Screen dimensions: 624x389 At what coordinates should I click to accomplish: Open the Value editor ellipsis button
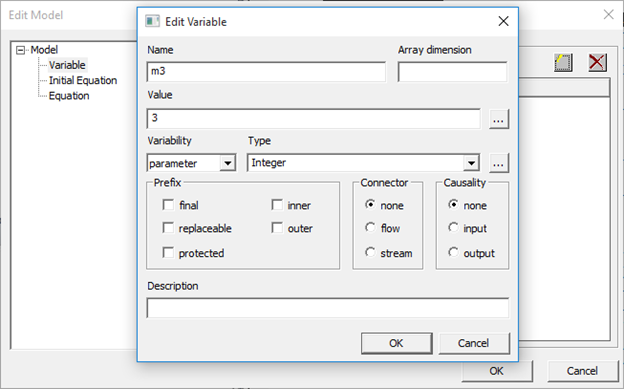[499, 119]
